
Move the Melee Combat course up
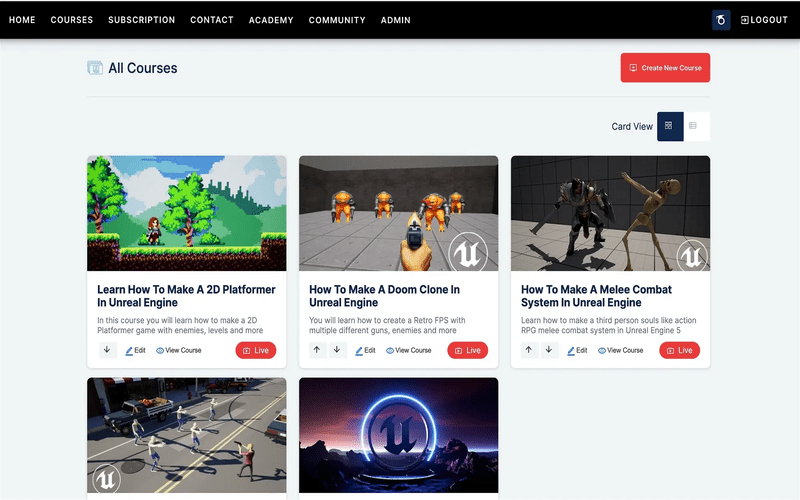529,350
